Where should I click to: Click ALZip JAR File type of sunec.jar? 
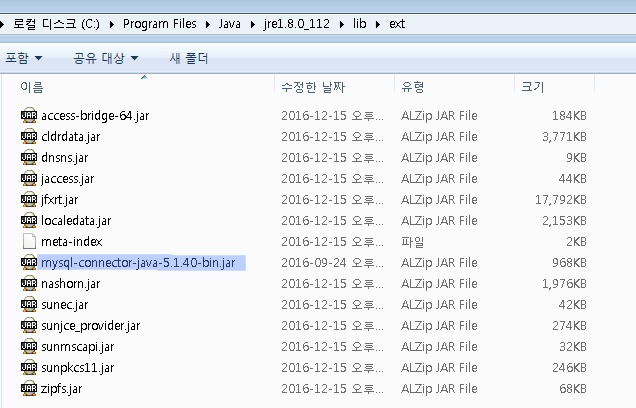point(439,305)
